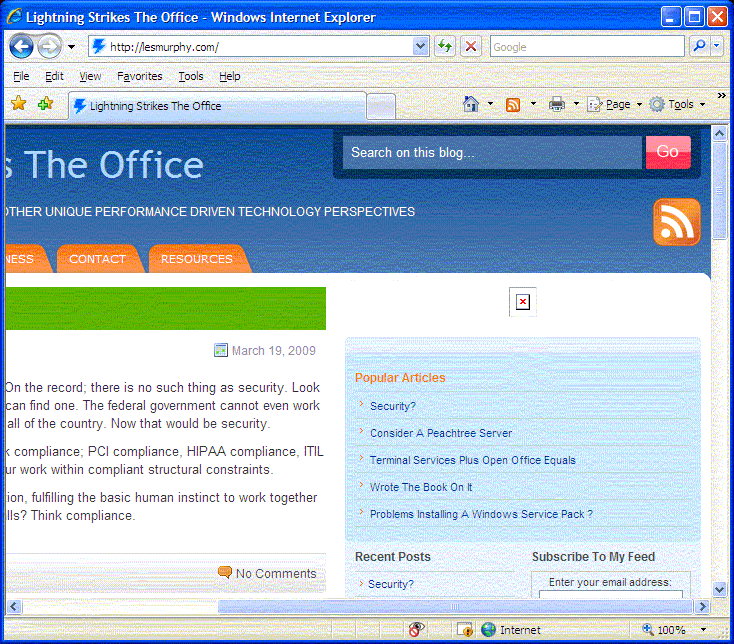The height and width of the screenshot is (644, 734).
Task: Open the Security? popular article link
Action: [393, 406]
